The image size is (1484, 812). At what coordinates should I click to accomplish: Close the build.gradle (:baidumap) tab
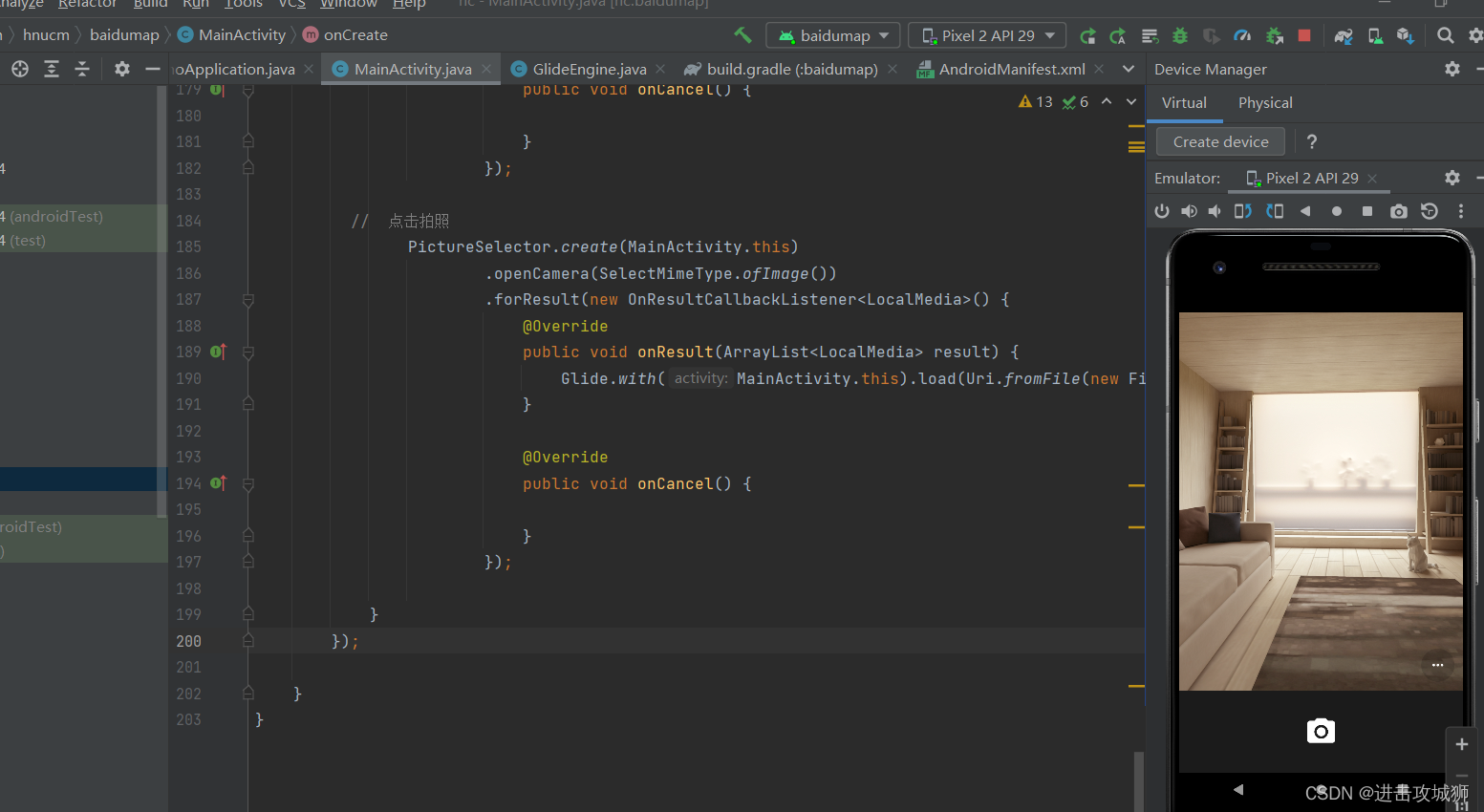point(893,69)
